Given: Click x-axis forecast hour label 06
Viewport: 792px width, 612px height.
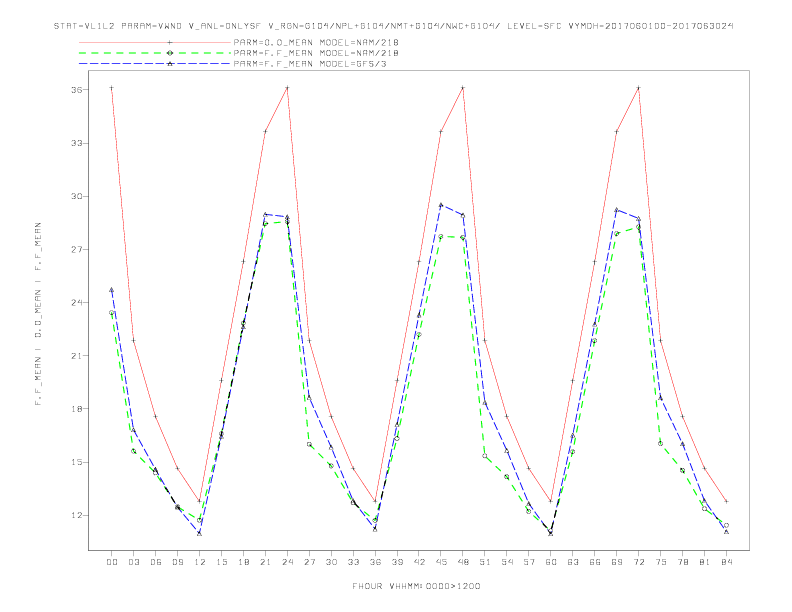Looking at the screenshot, I should (x=156, y=562).
